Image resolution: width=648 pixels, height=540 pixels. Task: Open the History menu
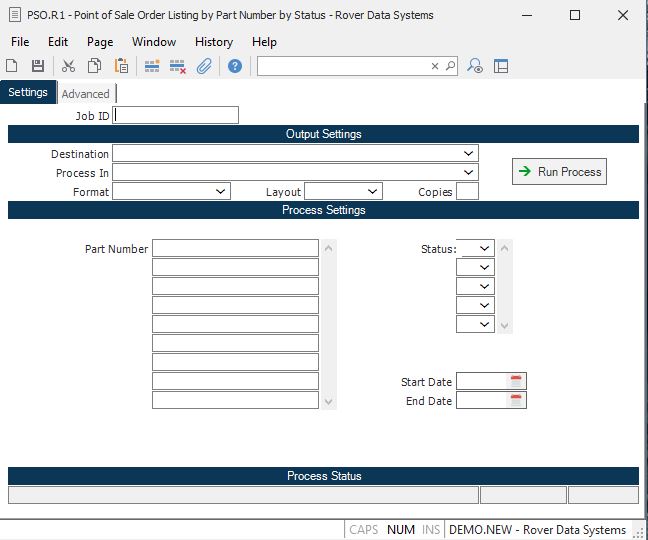(x=214, y=42)
